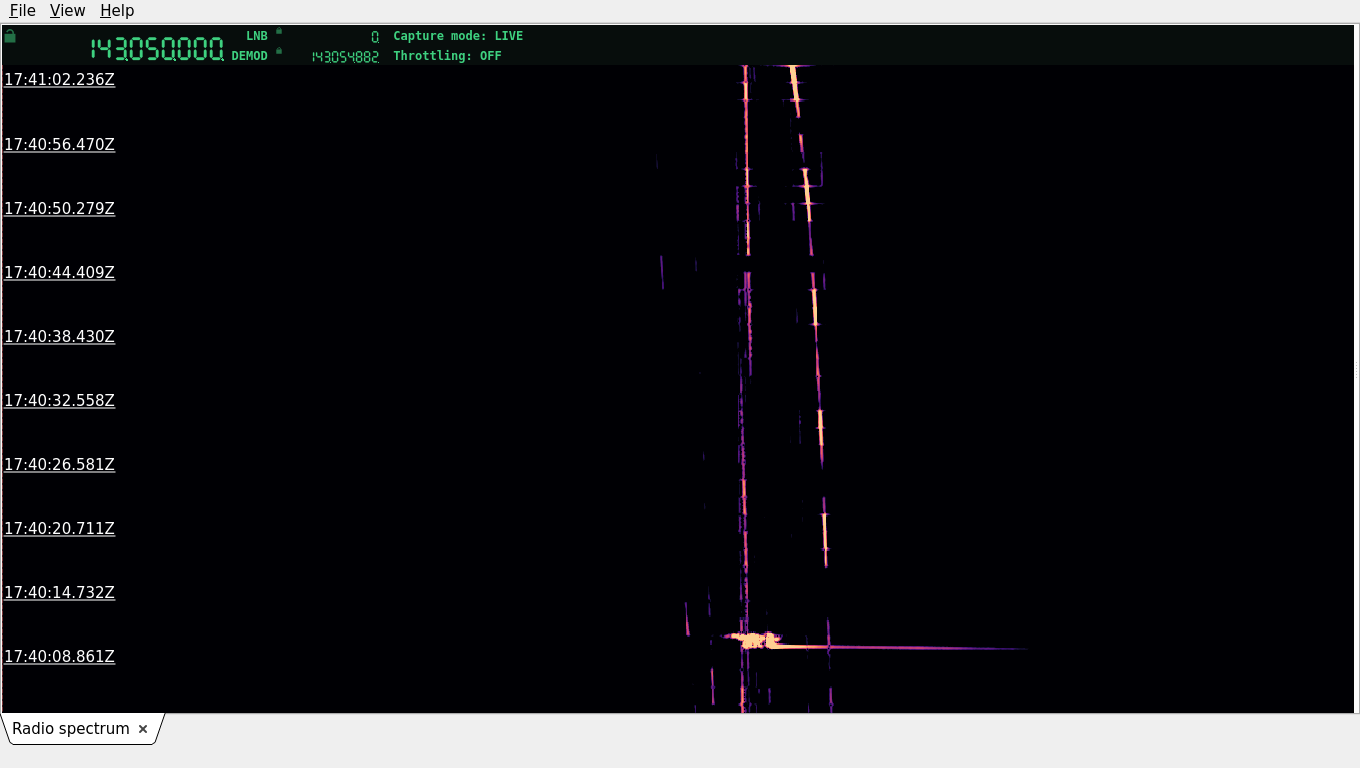Click the LNB frequency value 0
Viewport: 1360px width, 768px height.
click(x=375, y=37)
